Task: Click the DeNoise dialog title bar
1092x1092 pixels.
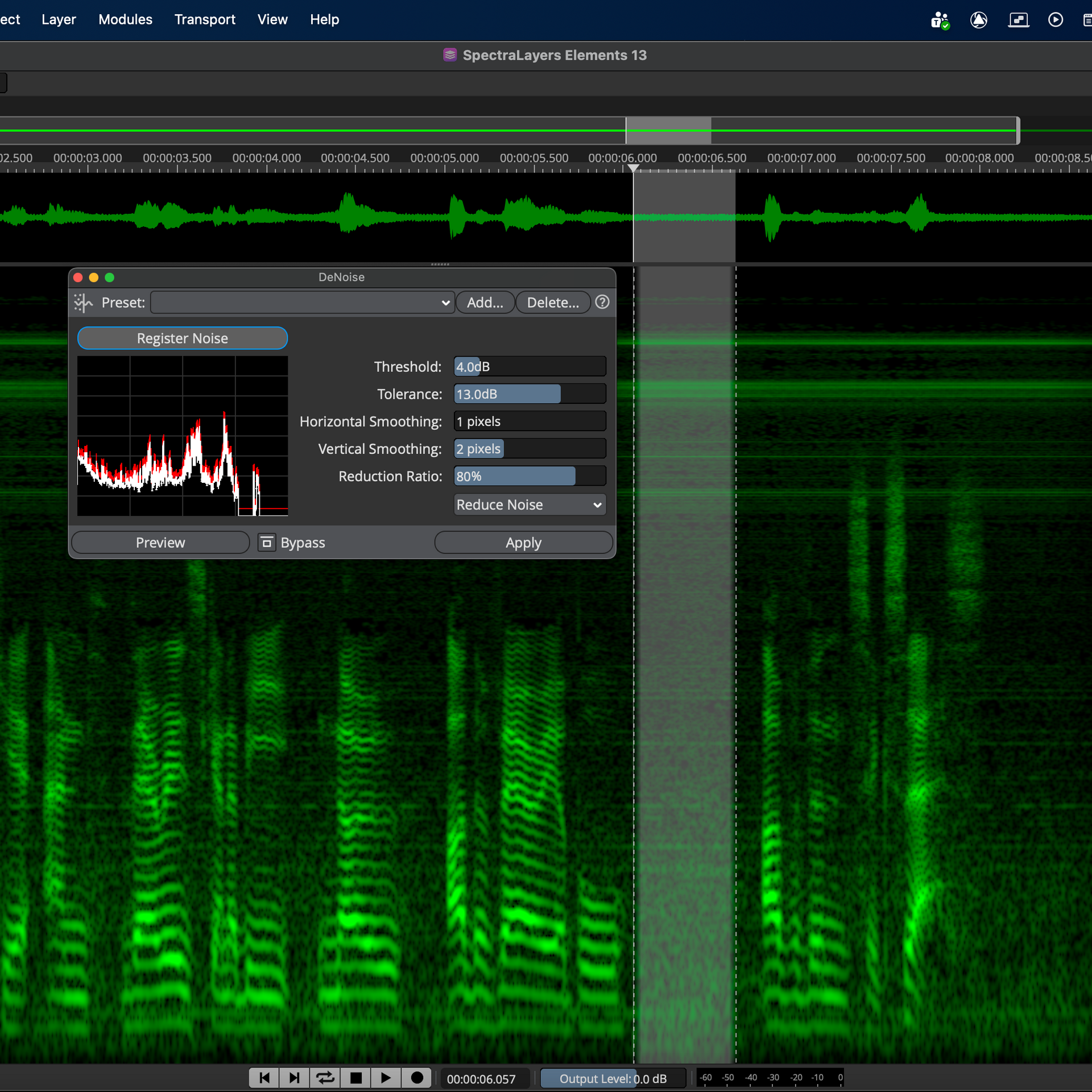Action: 342,277
